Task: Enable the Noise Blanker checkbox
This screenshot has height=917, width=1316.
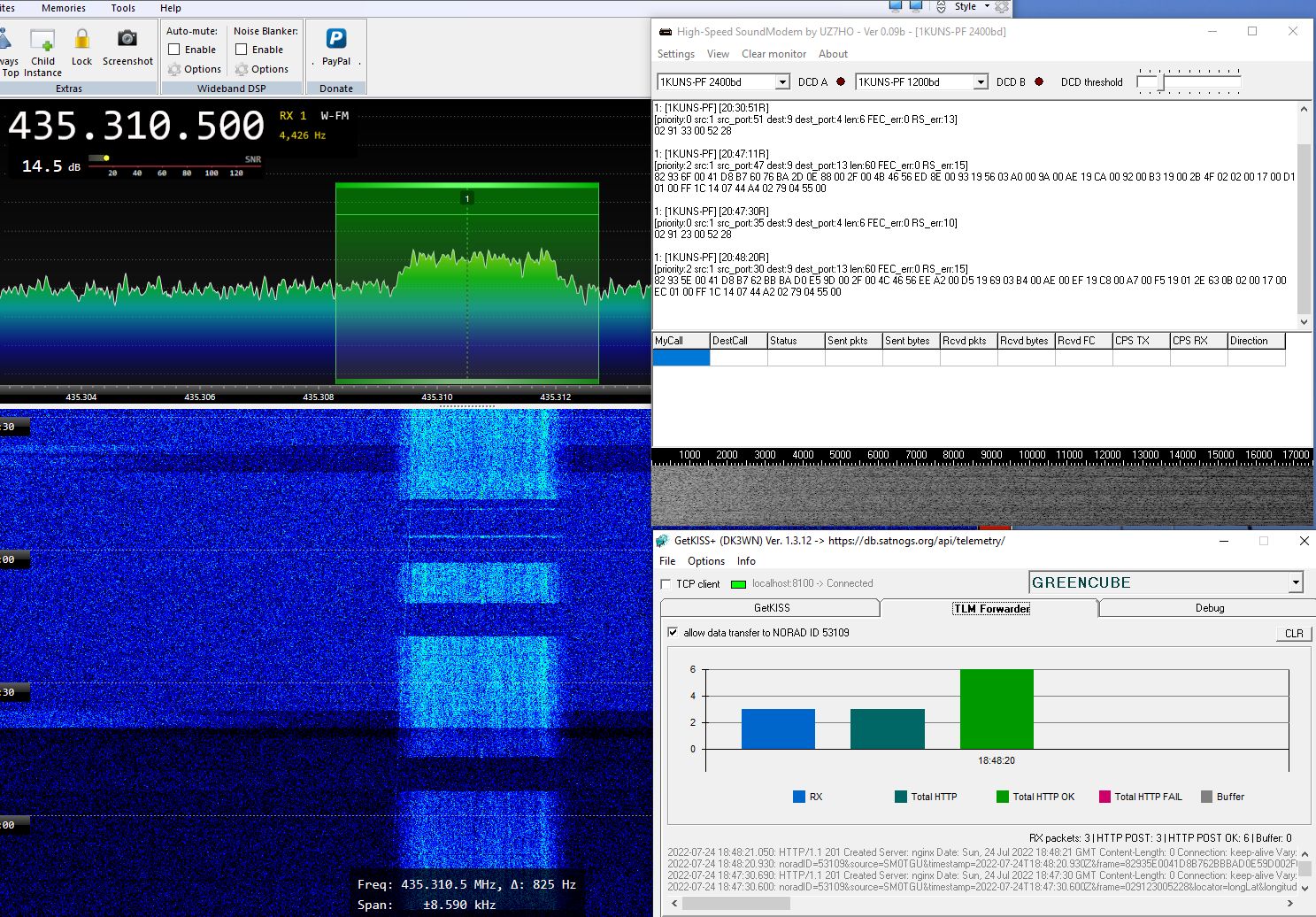Action: (243, 50)
